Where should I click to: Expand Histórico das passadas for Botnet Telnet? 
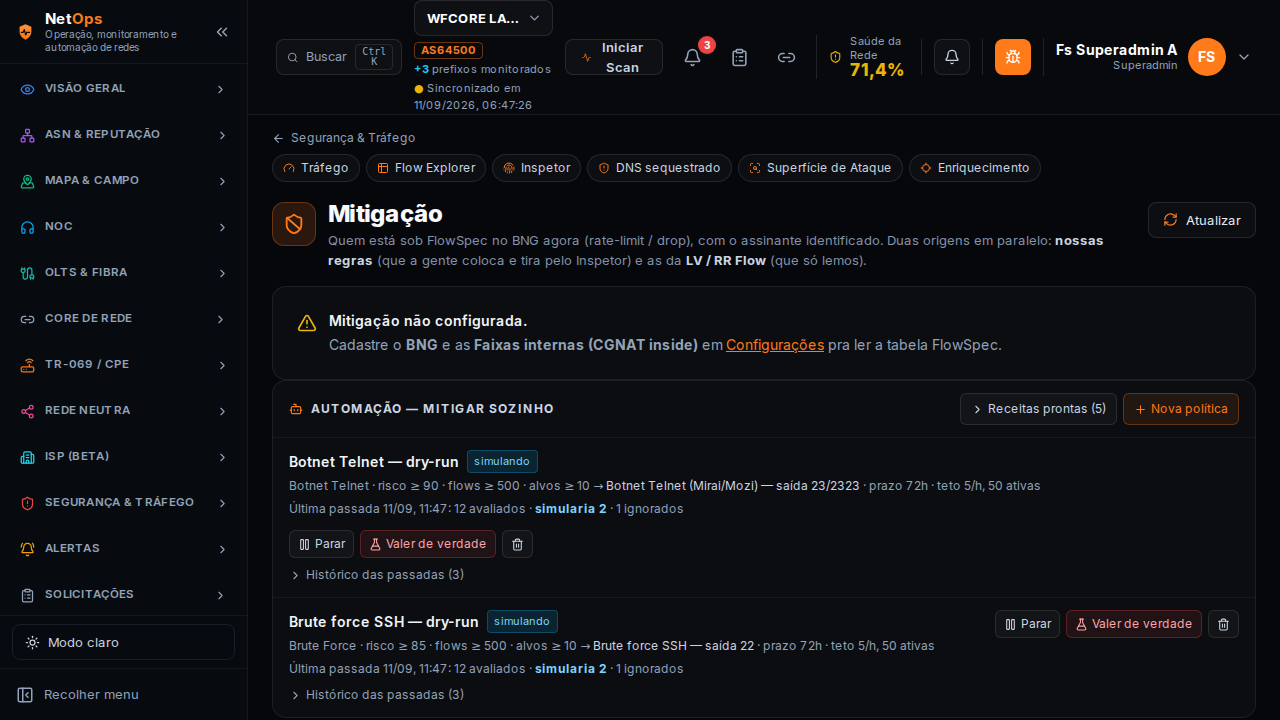[377, 575]
